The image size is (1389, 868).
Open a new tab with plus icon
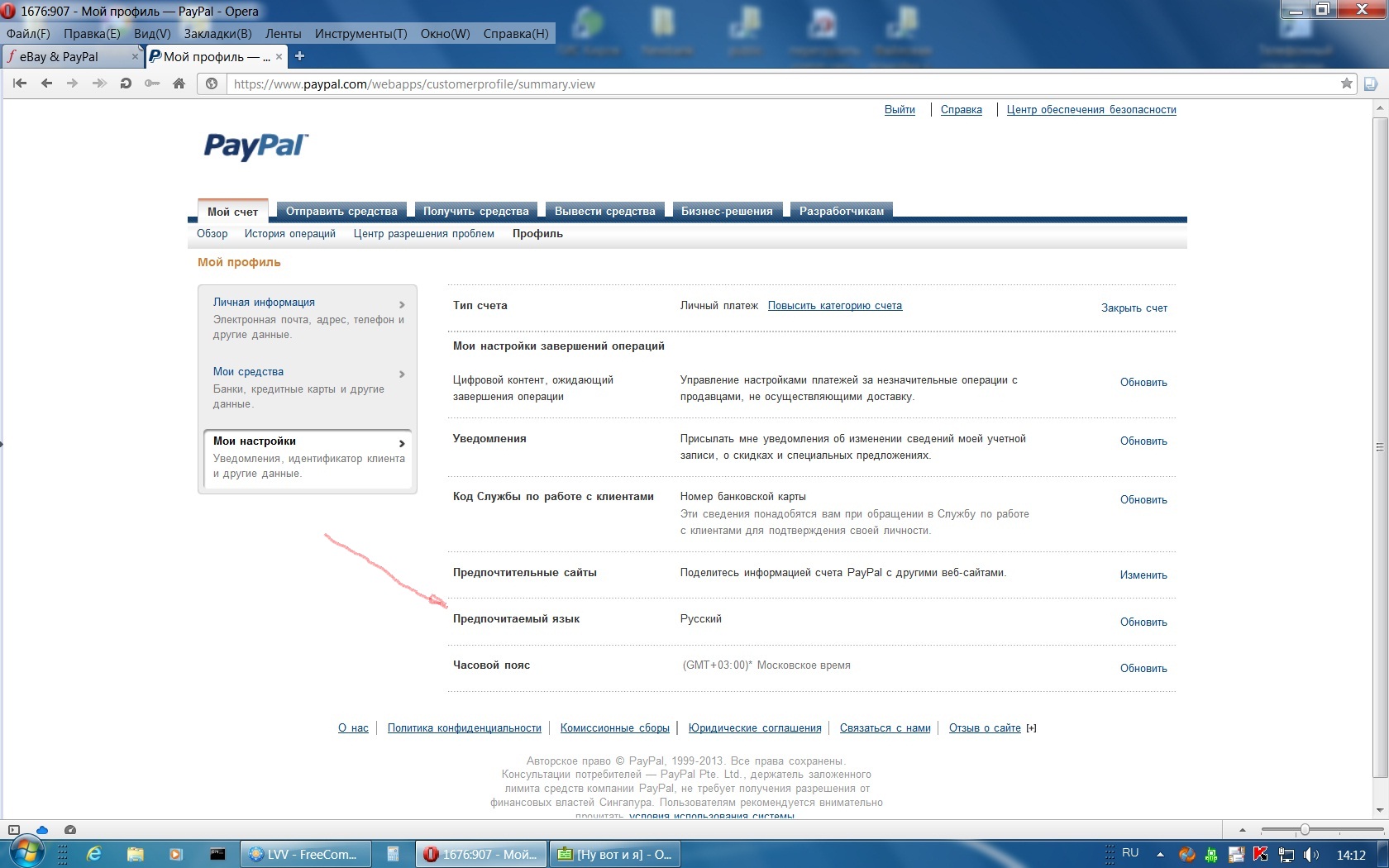click(300, 56)
